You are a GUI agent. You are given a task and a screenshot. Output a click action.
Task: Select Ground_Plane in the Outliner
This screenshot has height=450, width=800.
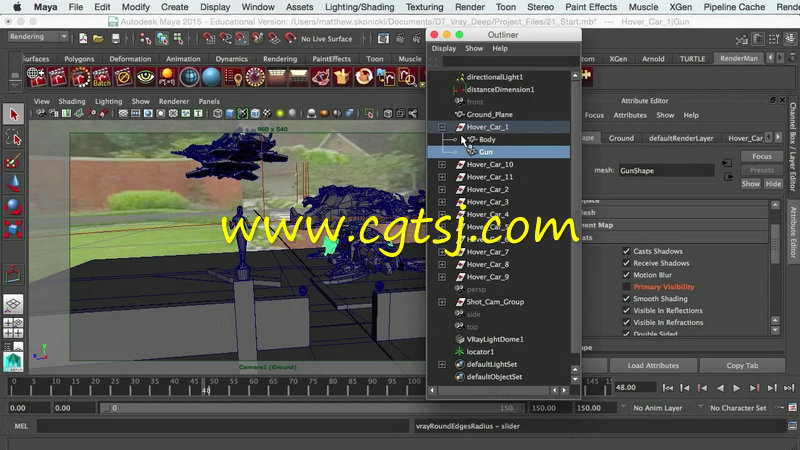(489, 114)
